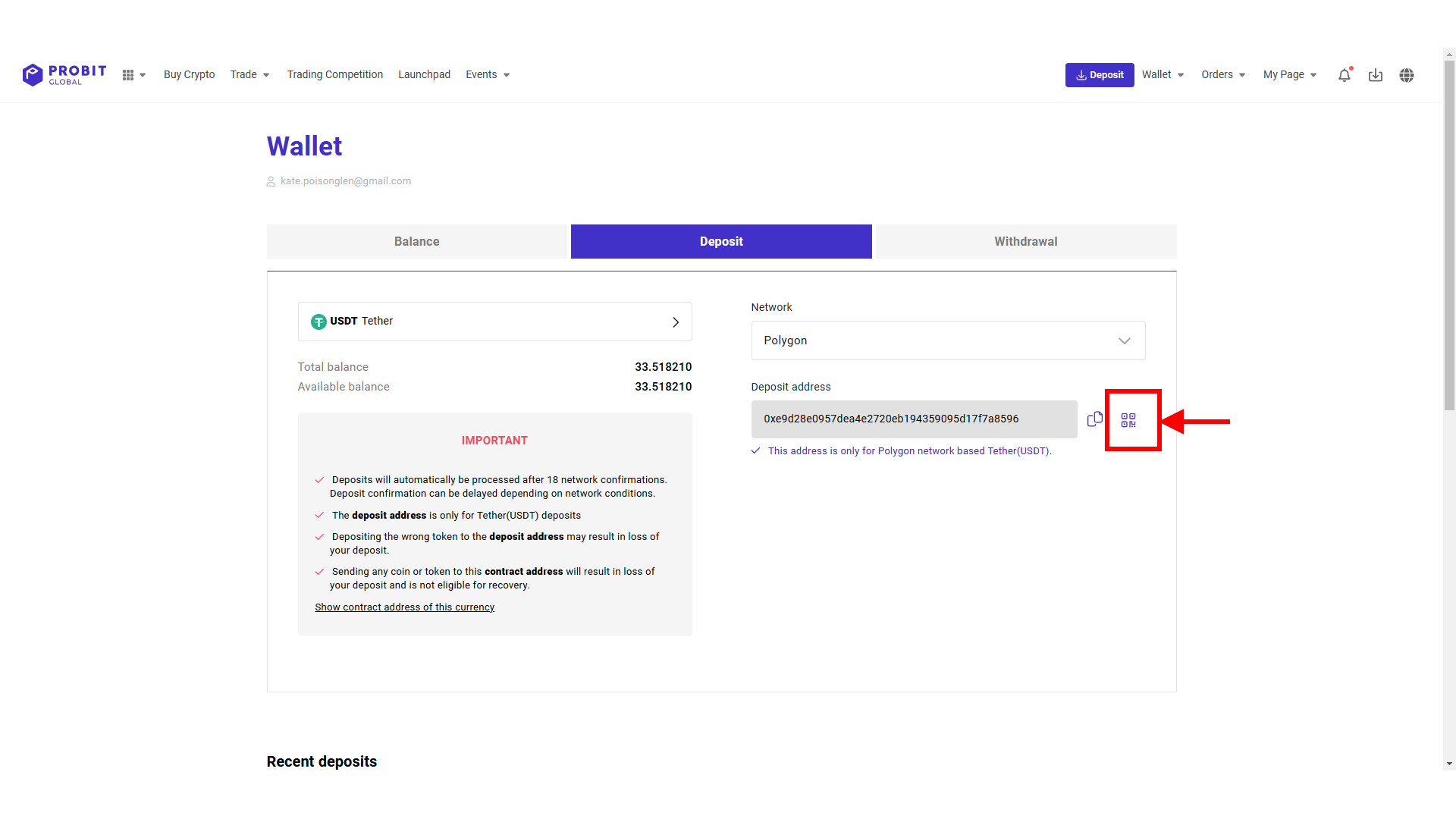
Task: Open the My Page dropdown
Action: [1290, 74]
